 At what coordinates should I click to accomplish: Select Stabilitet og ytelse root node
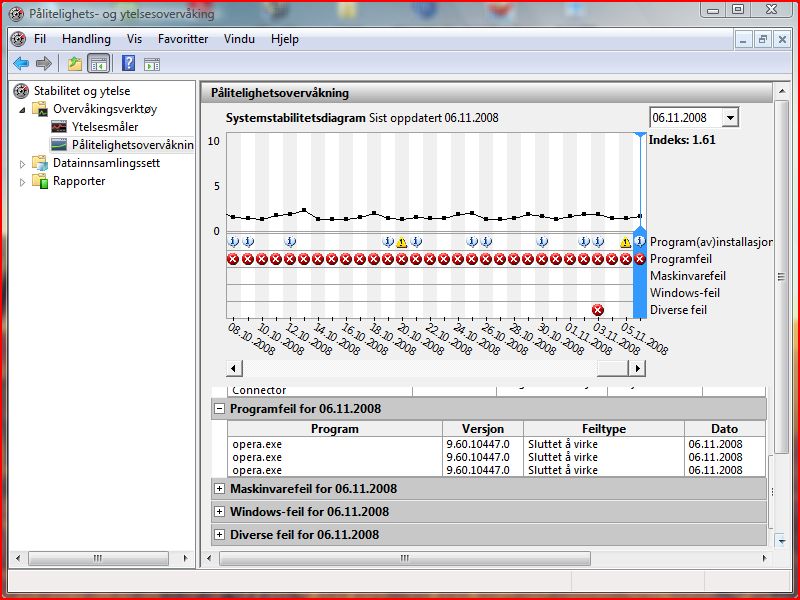[x=82, y=91]
